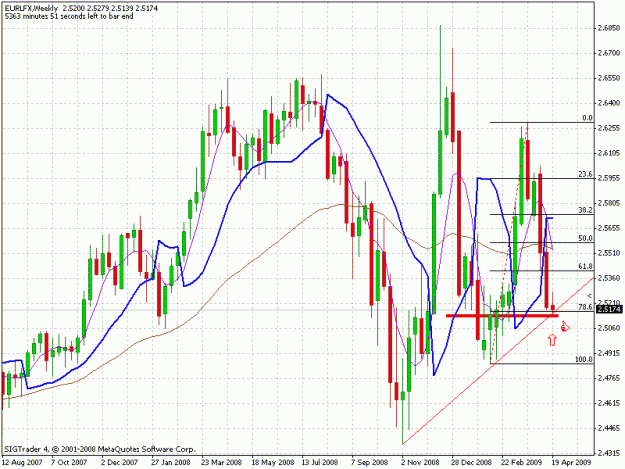Screen dimensions: 625x469
Task: Click the 2.6550 price axis label
Action: coord(609,78)
